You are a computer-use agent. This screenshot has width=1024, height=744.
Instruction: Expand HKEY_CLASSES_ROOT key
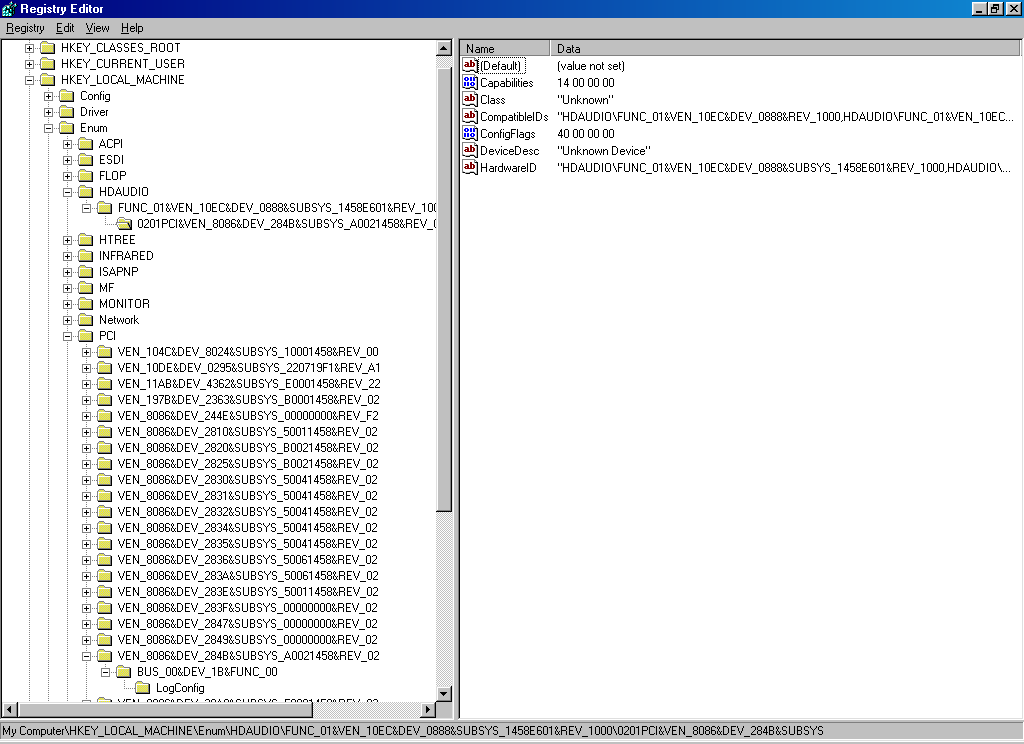coord(29,48)
